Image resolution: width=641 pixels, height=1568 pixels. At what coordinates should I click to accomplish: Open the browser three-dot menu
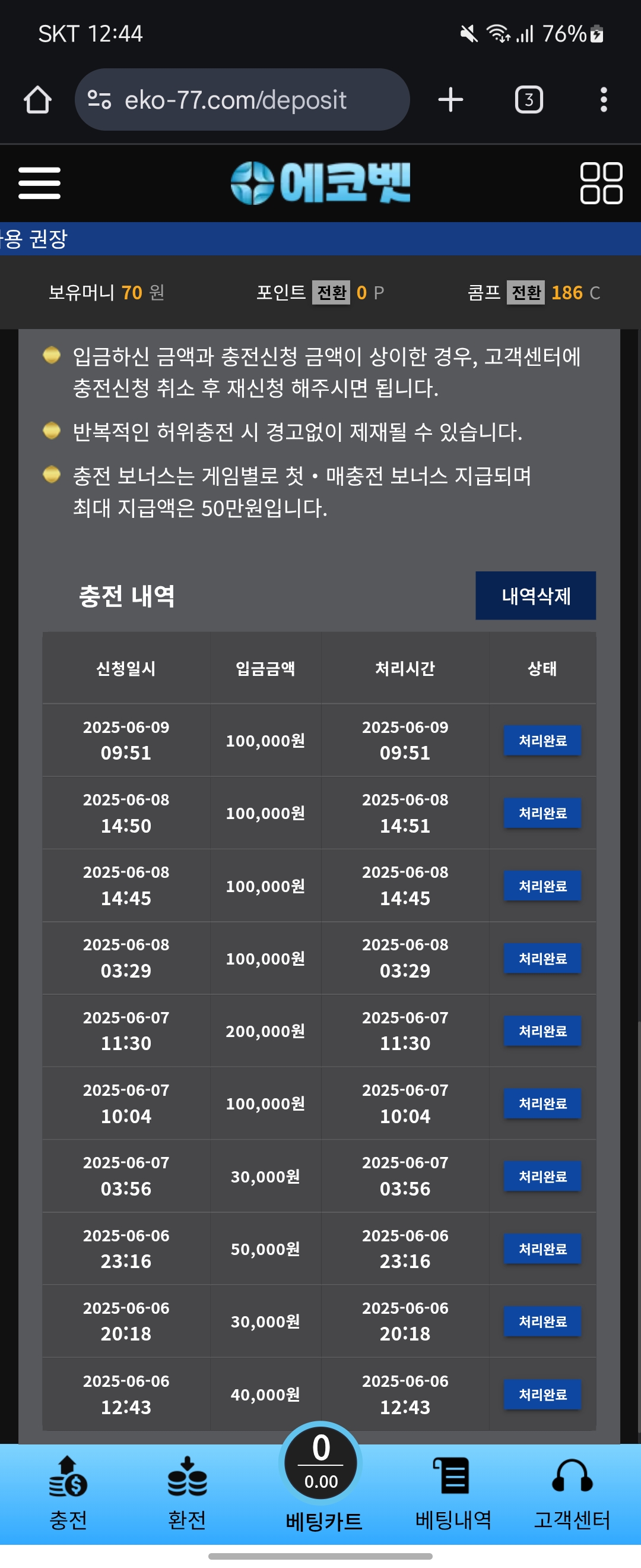(603, 100)
